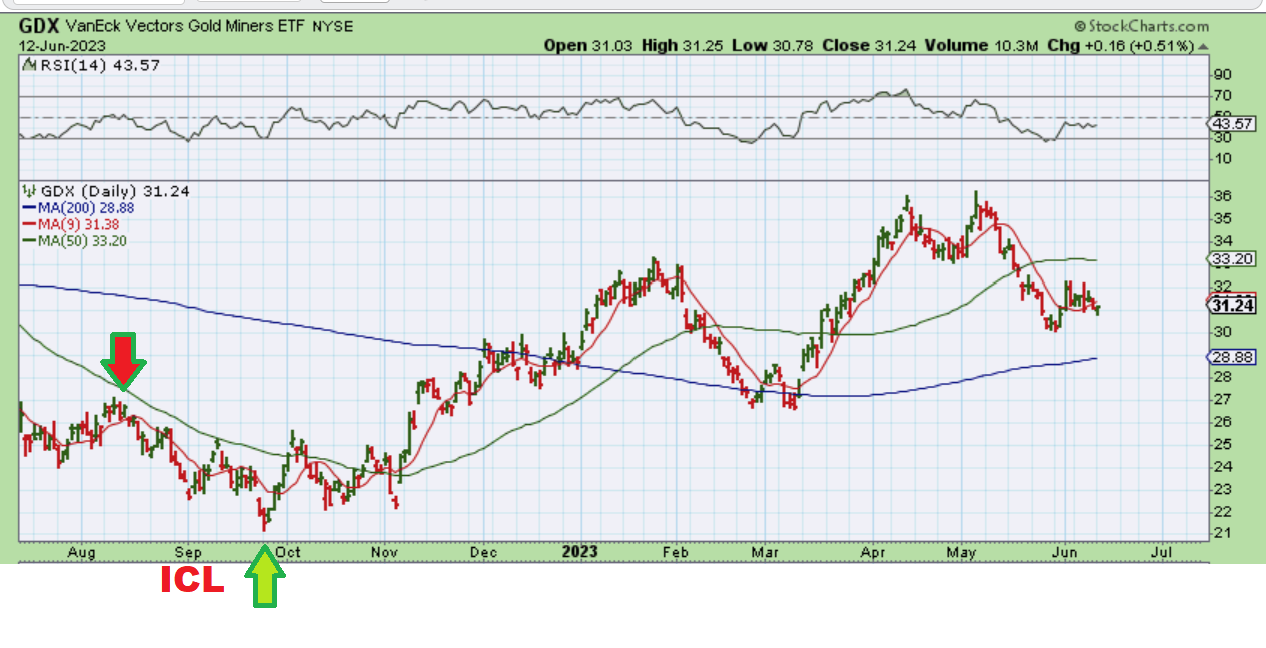1266x648 pixels.
Task: Click the 90 level on RSI axis
Action: point(1221,75)
